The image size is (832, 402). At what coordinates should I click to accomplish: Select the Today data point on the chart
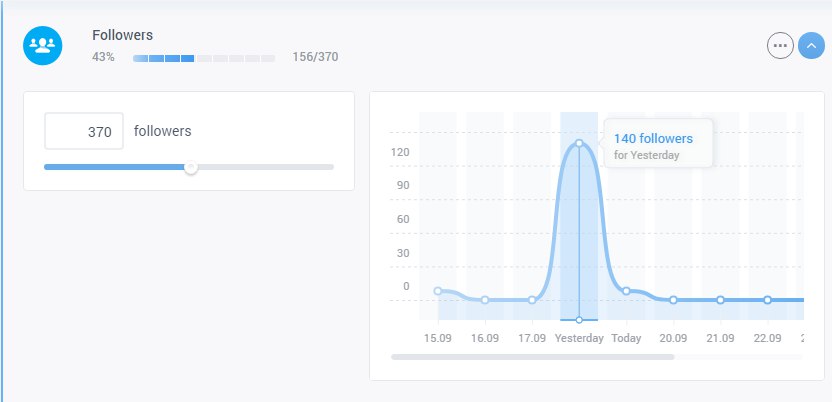click(626, 291)
